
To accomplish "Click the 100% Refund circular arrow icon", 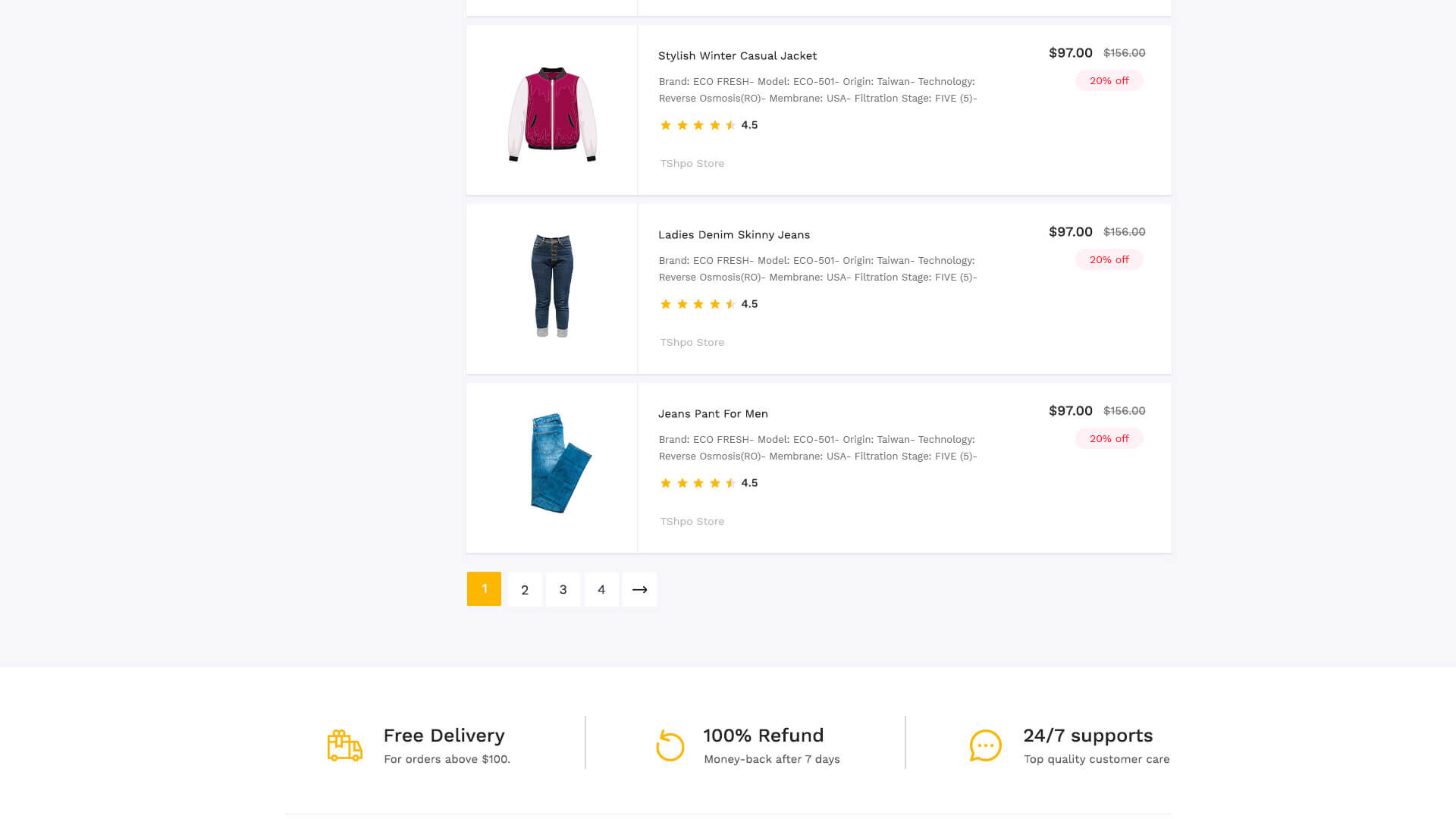I will (x=670, y=745).
